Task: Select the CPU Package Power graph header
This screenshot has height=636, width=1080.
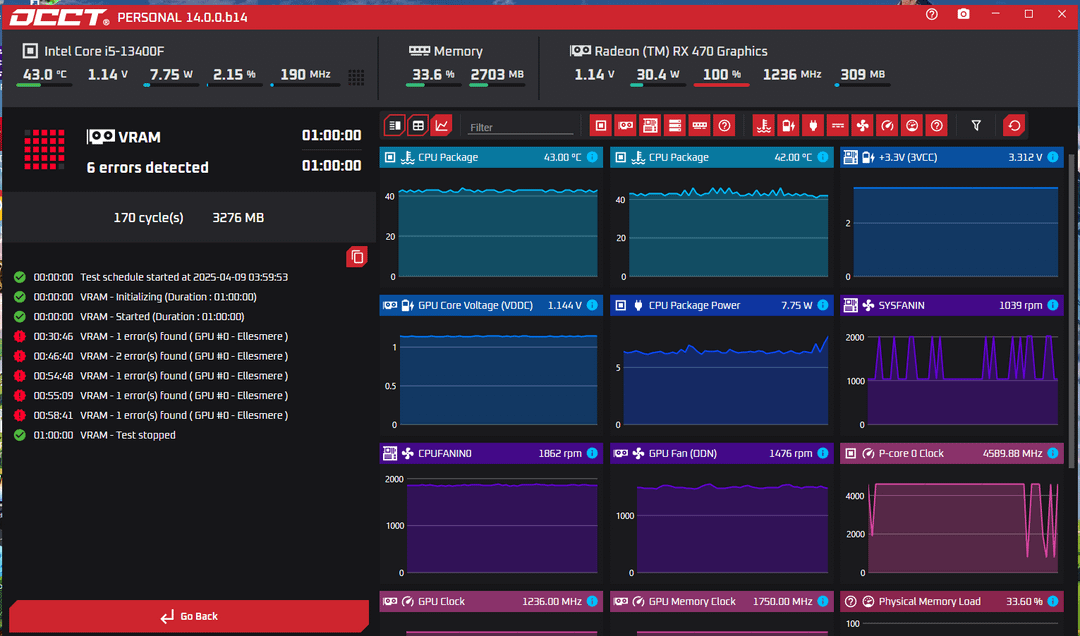Action: coord(722,305)
